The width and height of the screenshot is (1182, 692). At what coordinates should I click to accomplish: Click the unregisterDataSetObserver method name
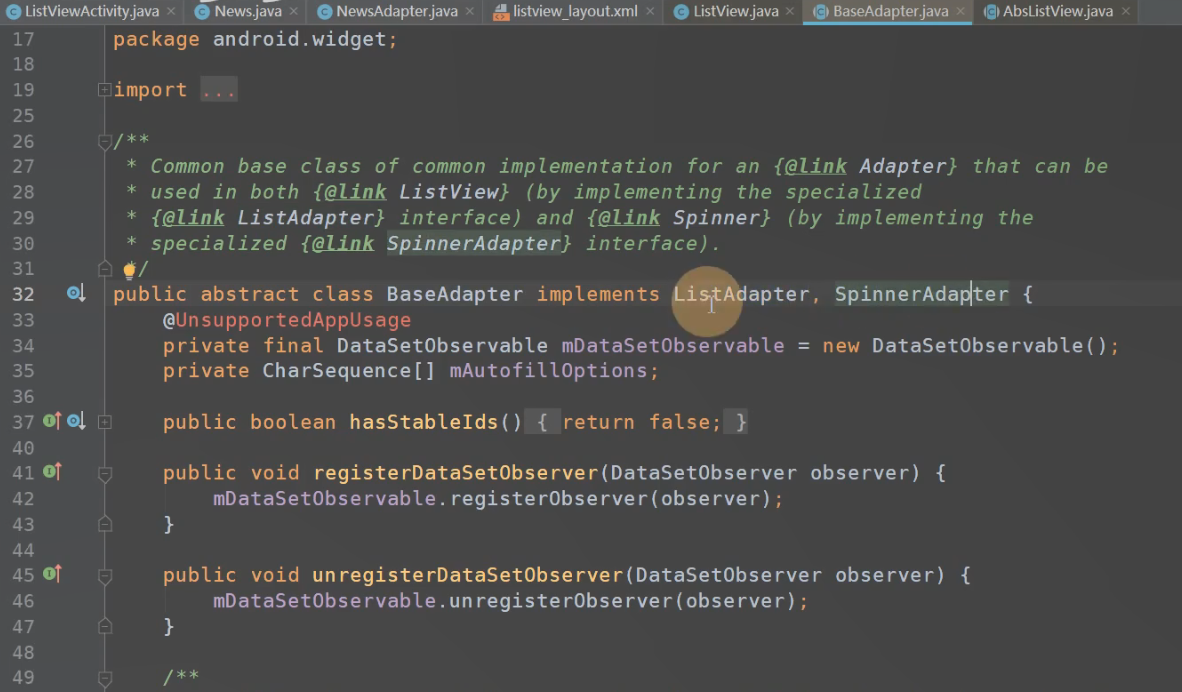[x=467, y=575]
